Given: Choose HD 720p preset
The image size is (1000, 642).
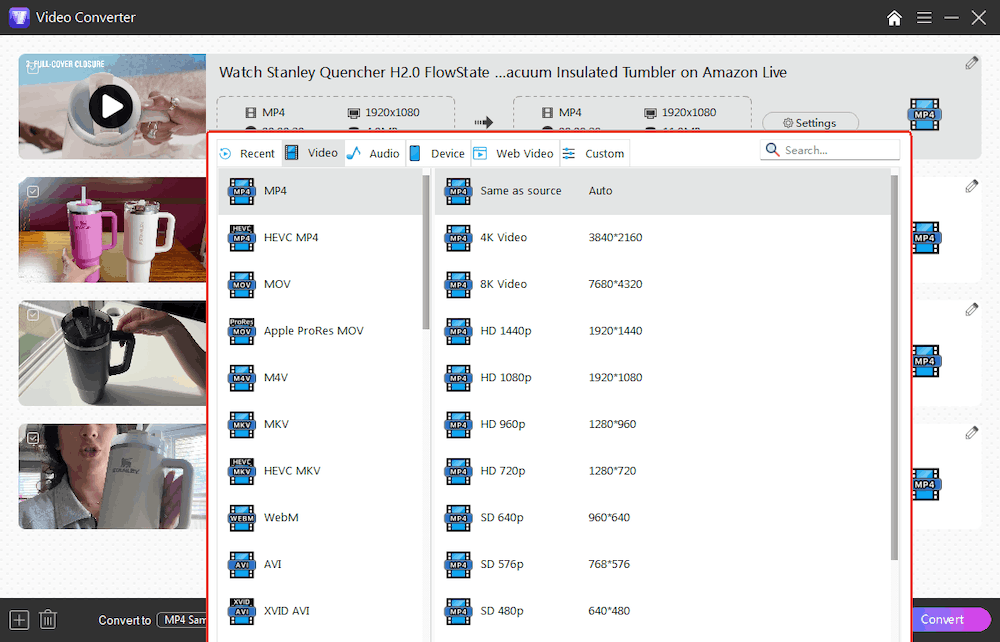Looking at the screenshot, I should pyautogui.click(x=663, y=471).
